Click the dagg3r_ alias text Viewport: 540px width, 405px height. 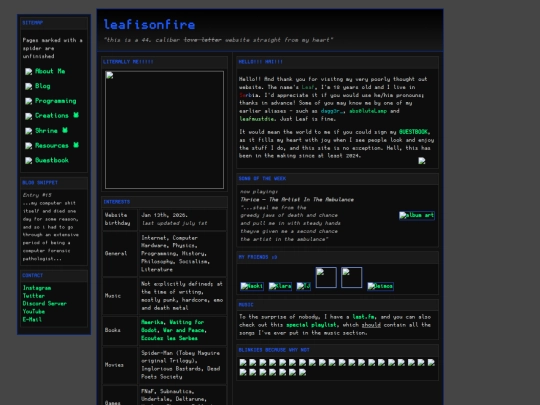click(333, 111)
